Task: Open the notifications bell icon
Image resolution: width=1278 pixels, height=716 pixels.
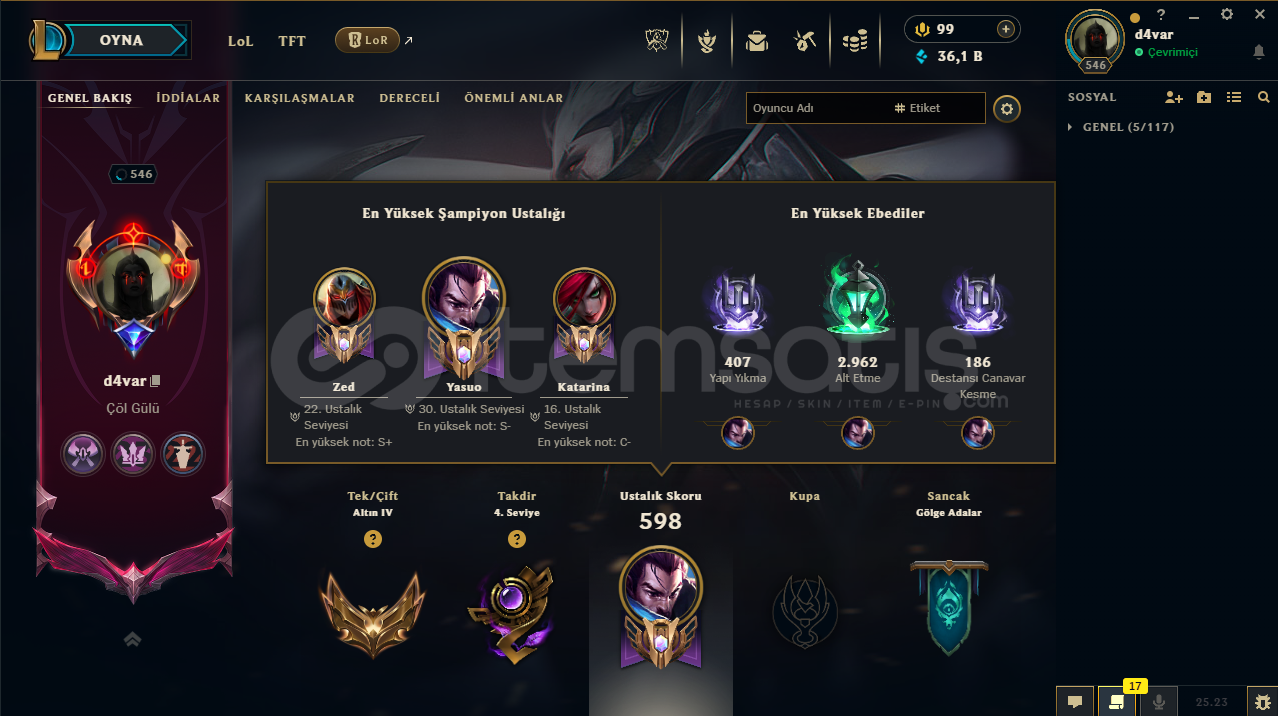Action: coord(1258,52)
